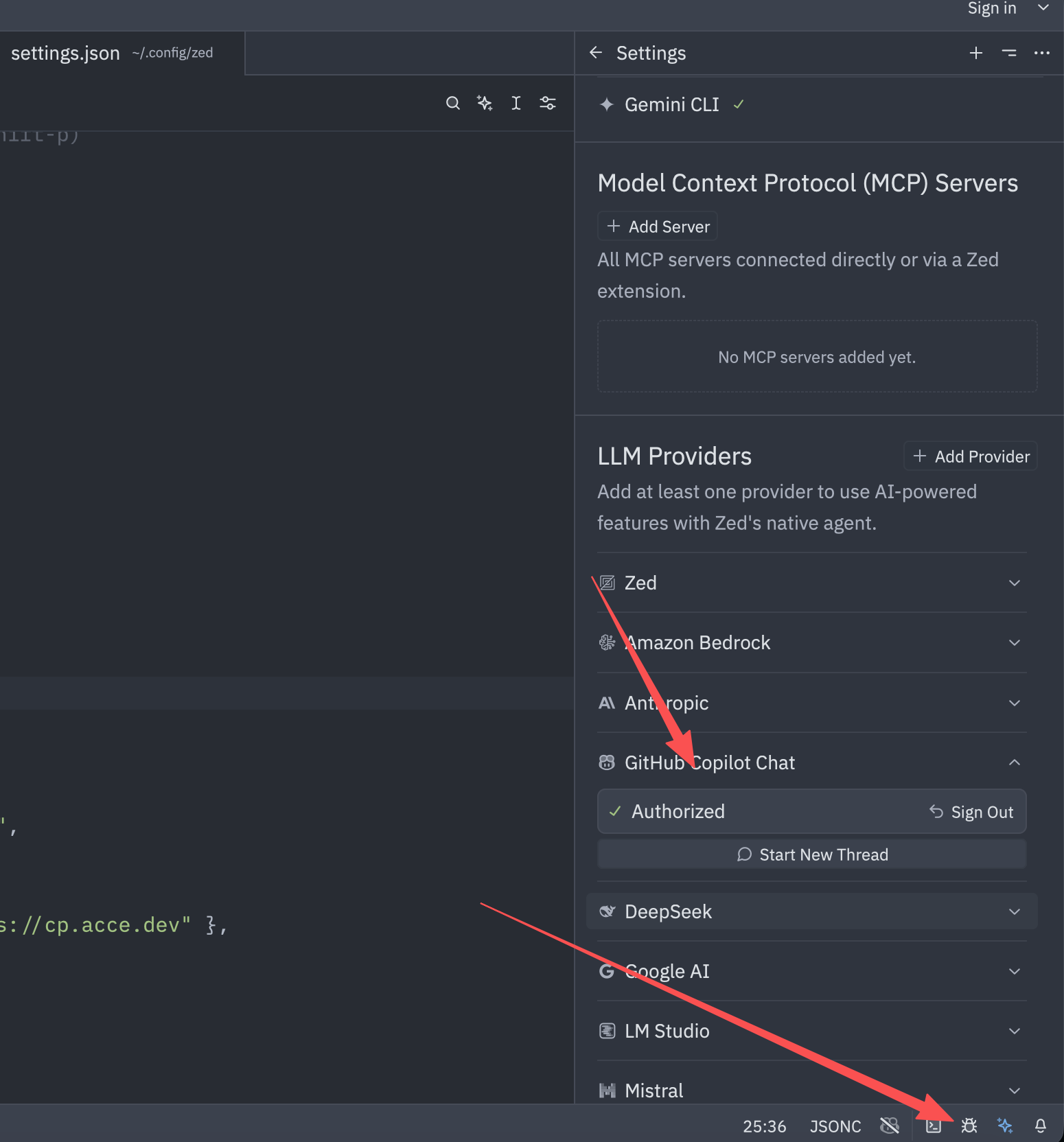Toggle the debugger panel bug icon
Viewport: 1064px width, 1142px height.
pyautogui.click(x=969, y=1126)
